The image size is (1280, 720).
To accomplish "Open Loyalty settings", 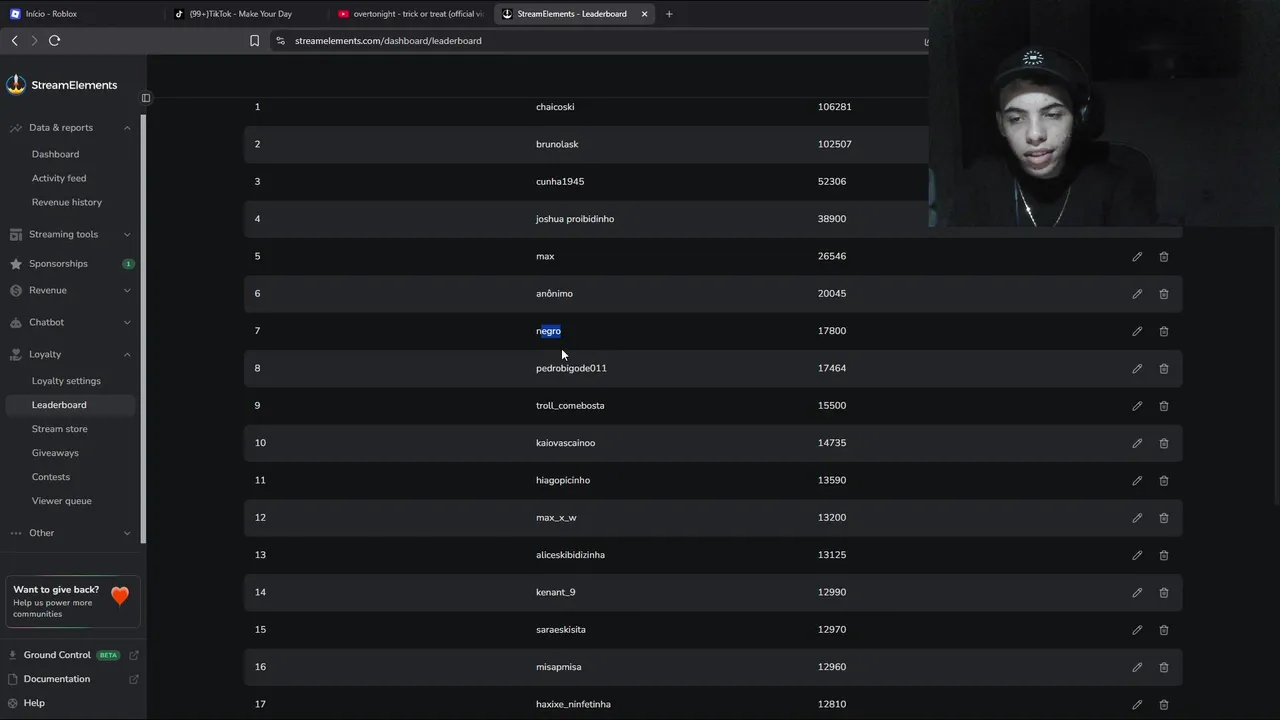I will (x=66, y=381).
